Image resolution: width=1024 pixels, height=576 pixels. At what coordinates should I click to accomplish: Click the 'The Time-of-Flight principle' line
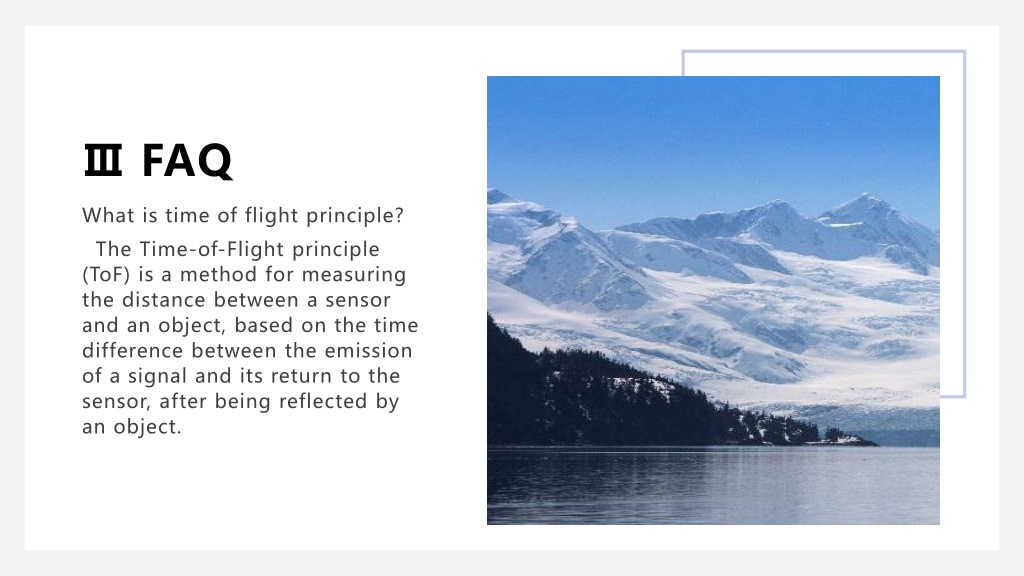click(x=238, y=249)
